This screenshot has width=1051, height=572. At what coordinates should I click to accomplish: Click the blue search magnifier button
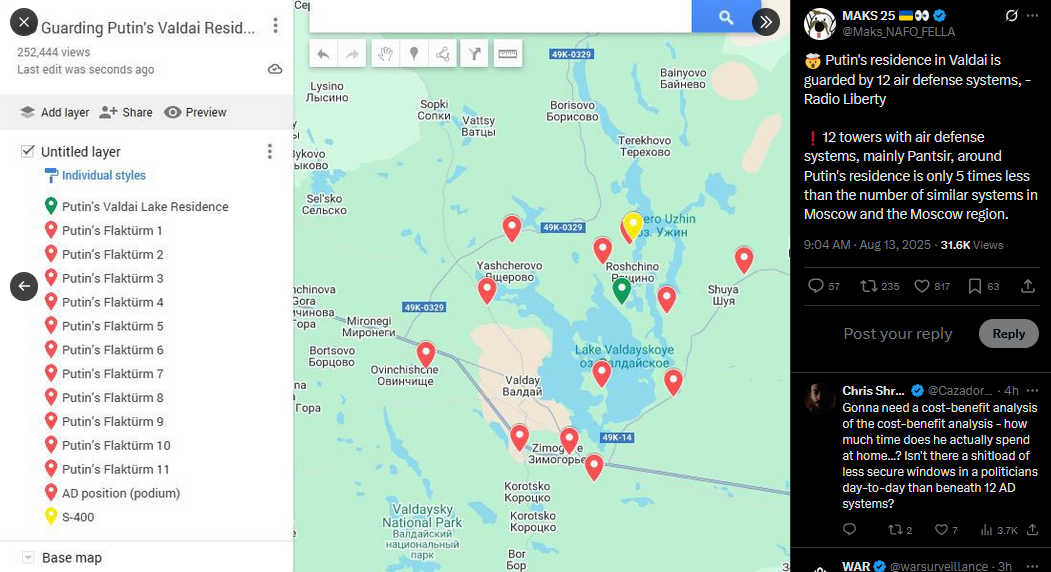coord(725,16)
